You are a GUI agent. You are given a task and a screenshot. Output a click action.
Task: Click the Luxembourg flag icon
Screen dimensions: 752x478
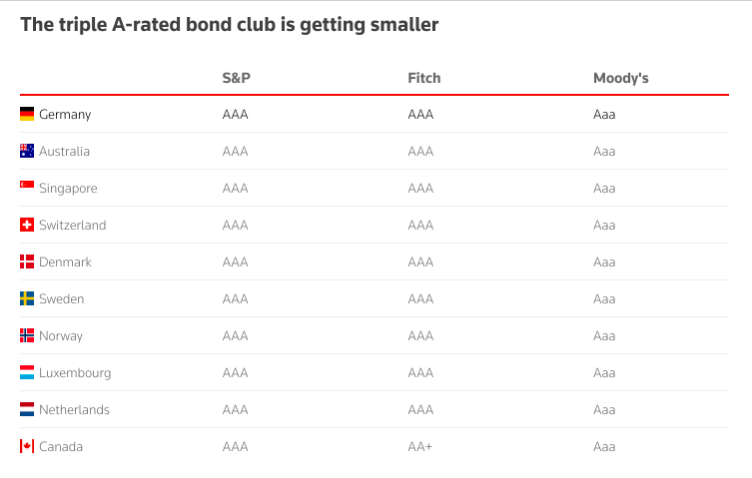point(27,373)
